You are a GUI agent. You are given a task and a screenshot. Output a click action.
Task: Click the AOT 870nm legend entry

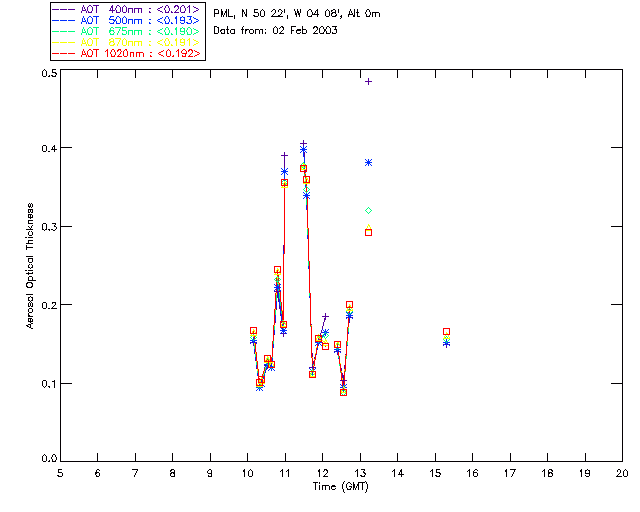tap(126, 42)
